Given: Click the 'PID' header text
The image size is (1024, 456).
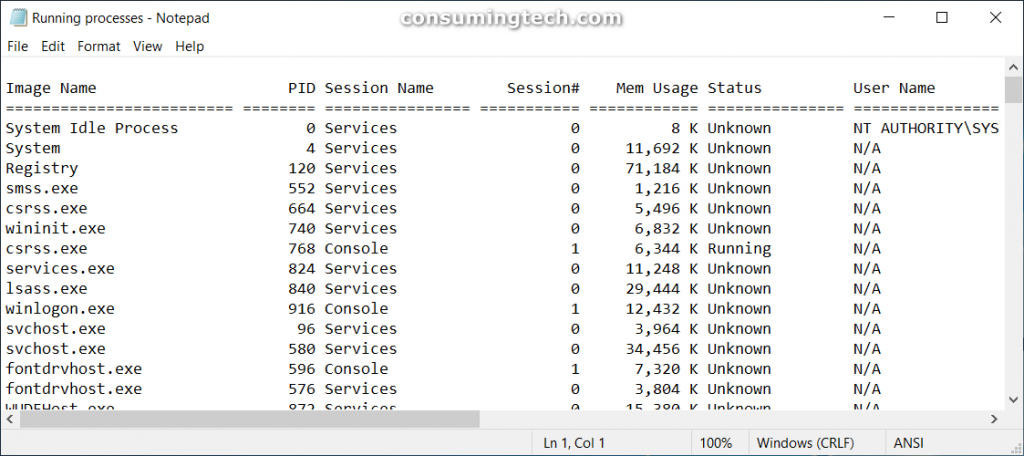Looking at the screenshot, I should [302, 88].
